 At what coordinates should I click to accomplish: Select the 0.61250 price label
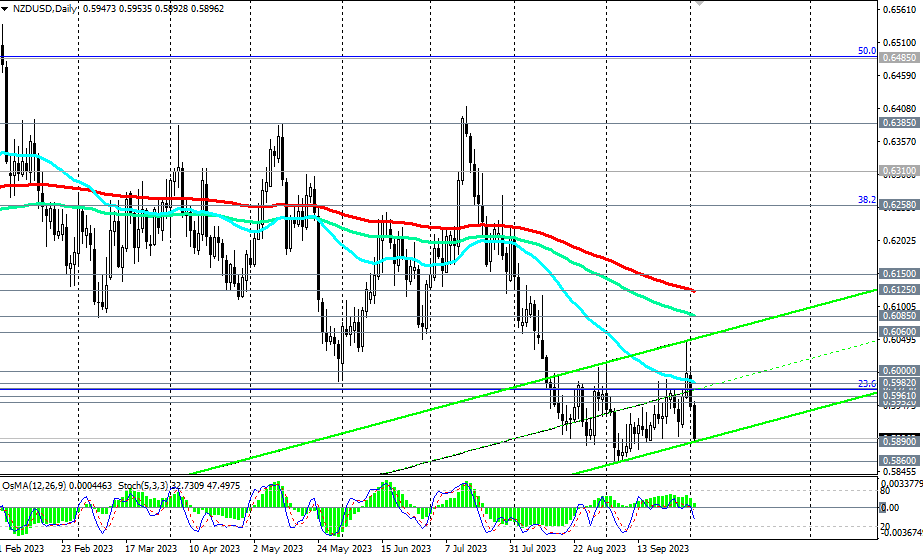pos(899,290)
